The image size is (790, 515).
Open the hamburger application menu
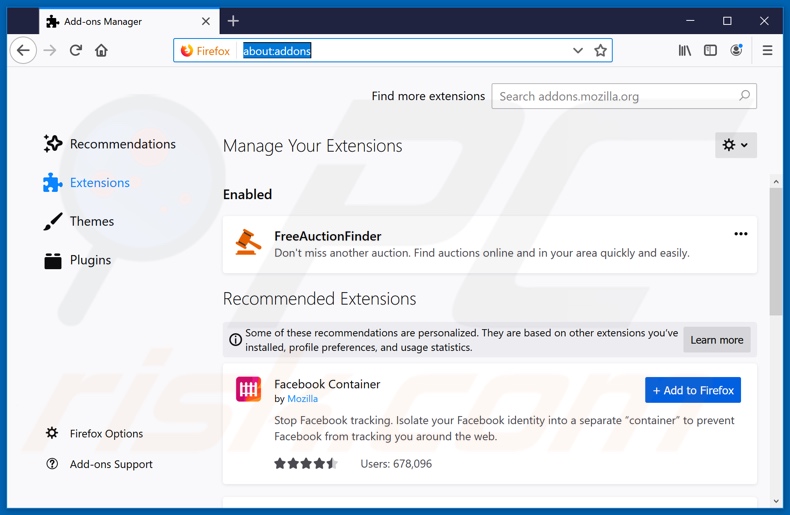pos(767,50)
